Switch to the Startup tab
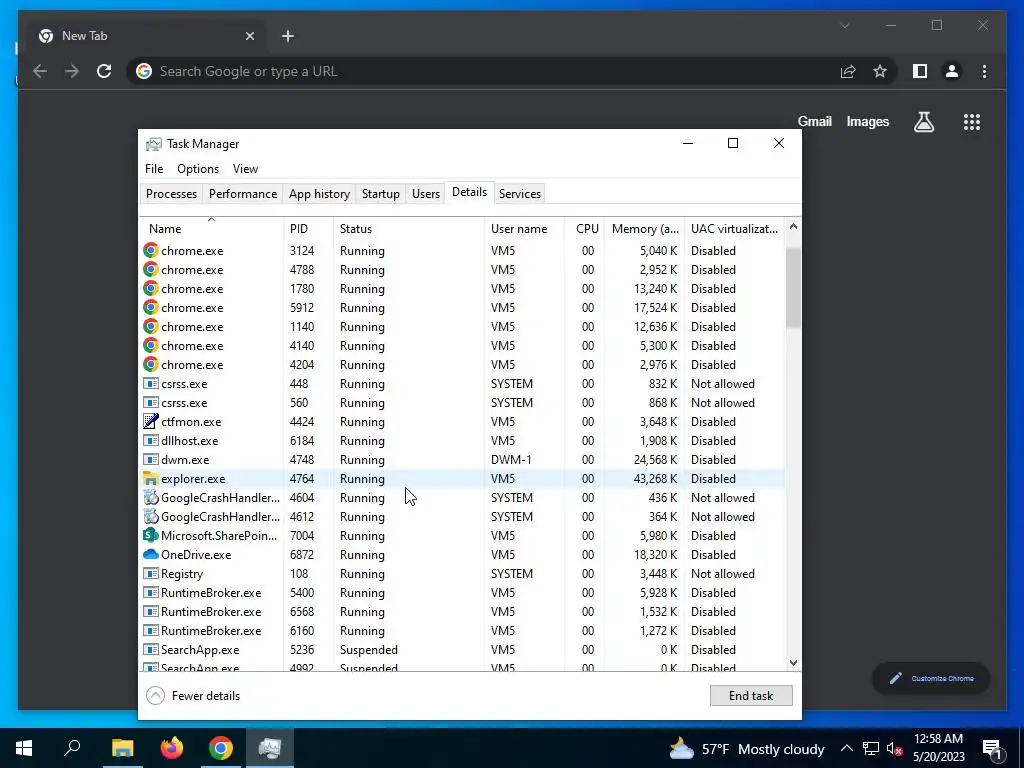Image resolution: width=1024 pixels, height=768 pixels. point(381,194)
